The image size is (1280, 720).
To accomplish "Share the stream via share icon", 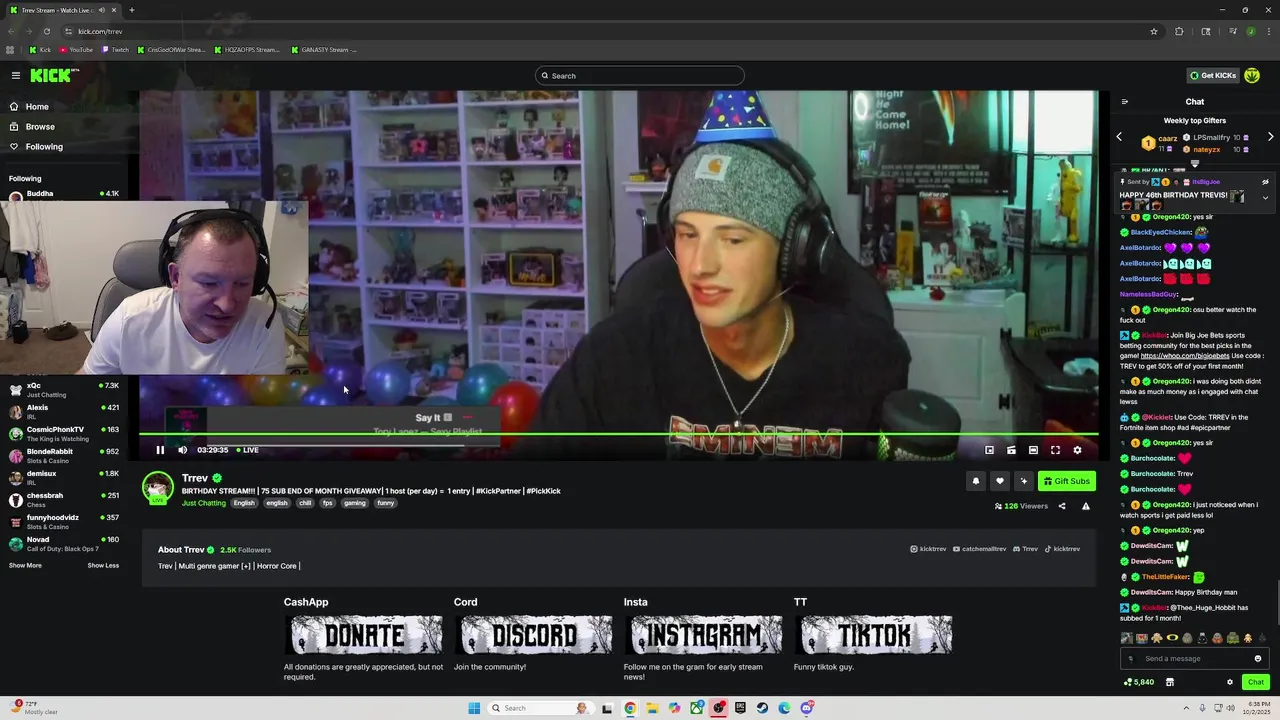I will click(x=1062, y=506).
